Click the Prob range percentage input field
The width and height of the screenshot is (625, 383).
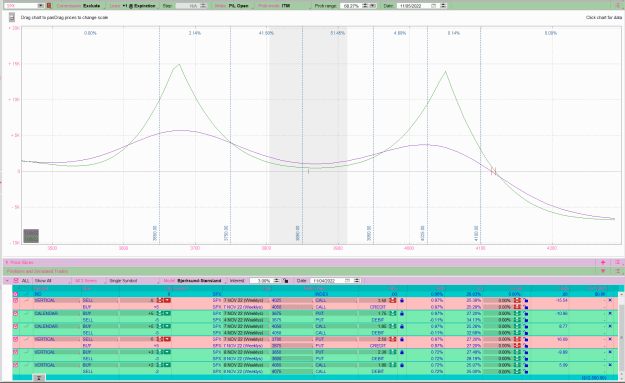[x=351, y=6]
